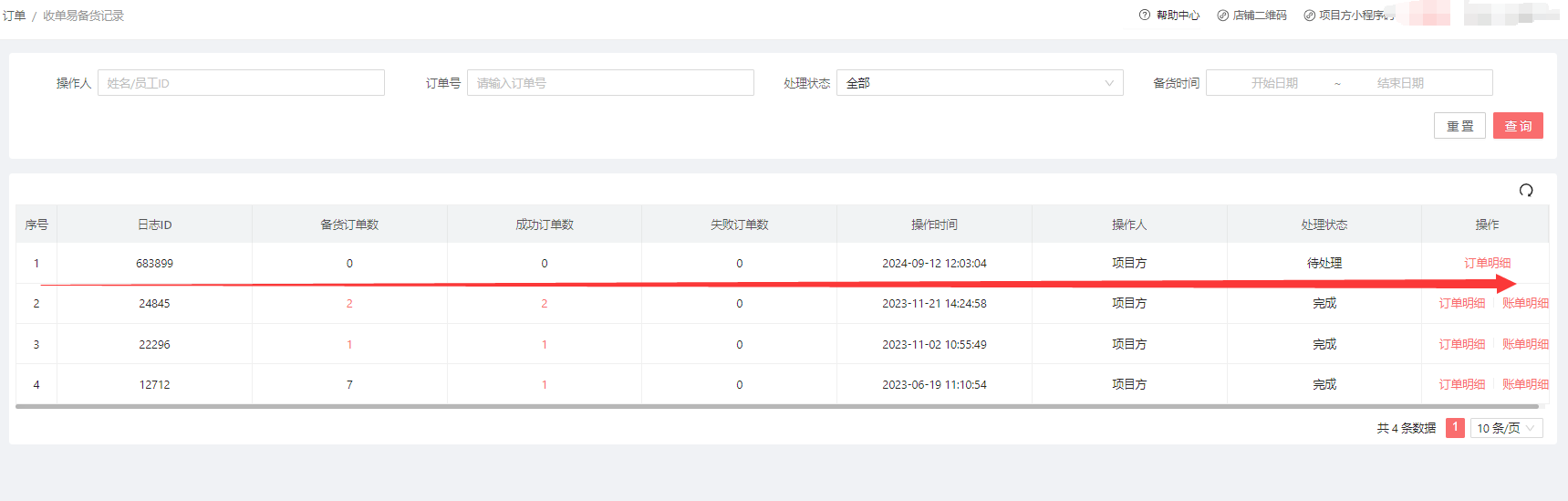Expand the 处理状态 status dropdown
1568x501 pixels.
click(x=979, y=83)
